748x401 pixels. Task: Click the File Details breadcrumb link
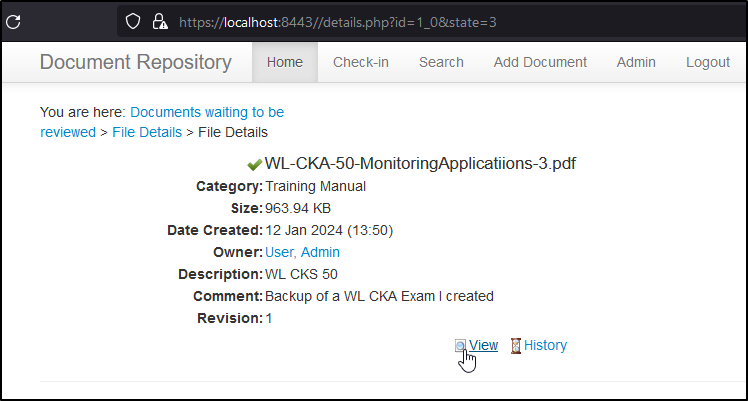pos(147,132)
